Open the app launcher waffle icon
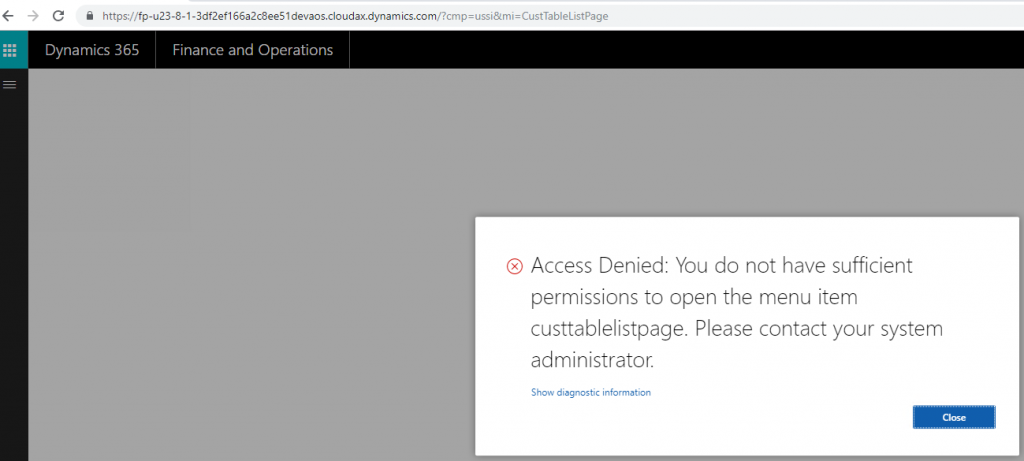 pos(9,50)
